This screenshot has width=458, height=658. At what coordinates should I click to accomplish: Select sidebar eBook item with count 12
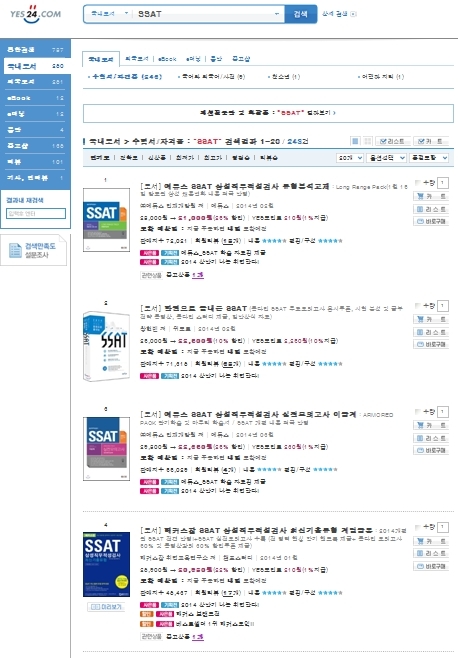point(35,98)
